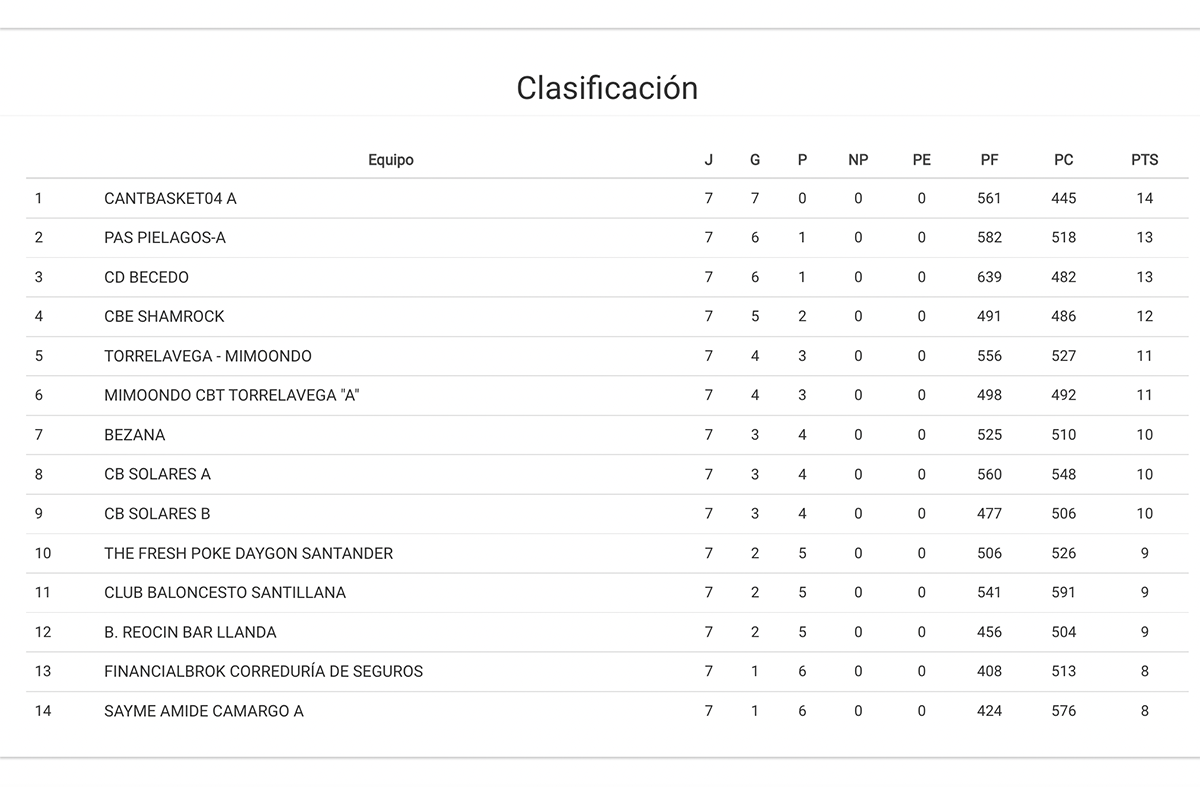Screen dimensions: 1200x787
Task: Click on CD BECEDO team name
Action: [x=146, y=277]
